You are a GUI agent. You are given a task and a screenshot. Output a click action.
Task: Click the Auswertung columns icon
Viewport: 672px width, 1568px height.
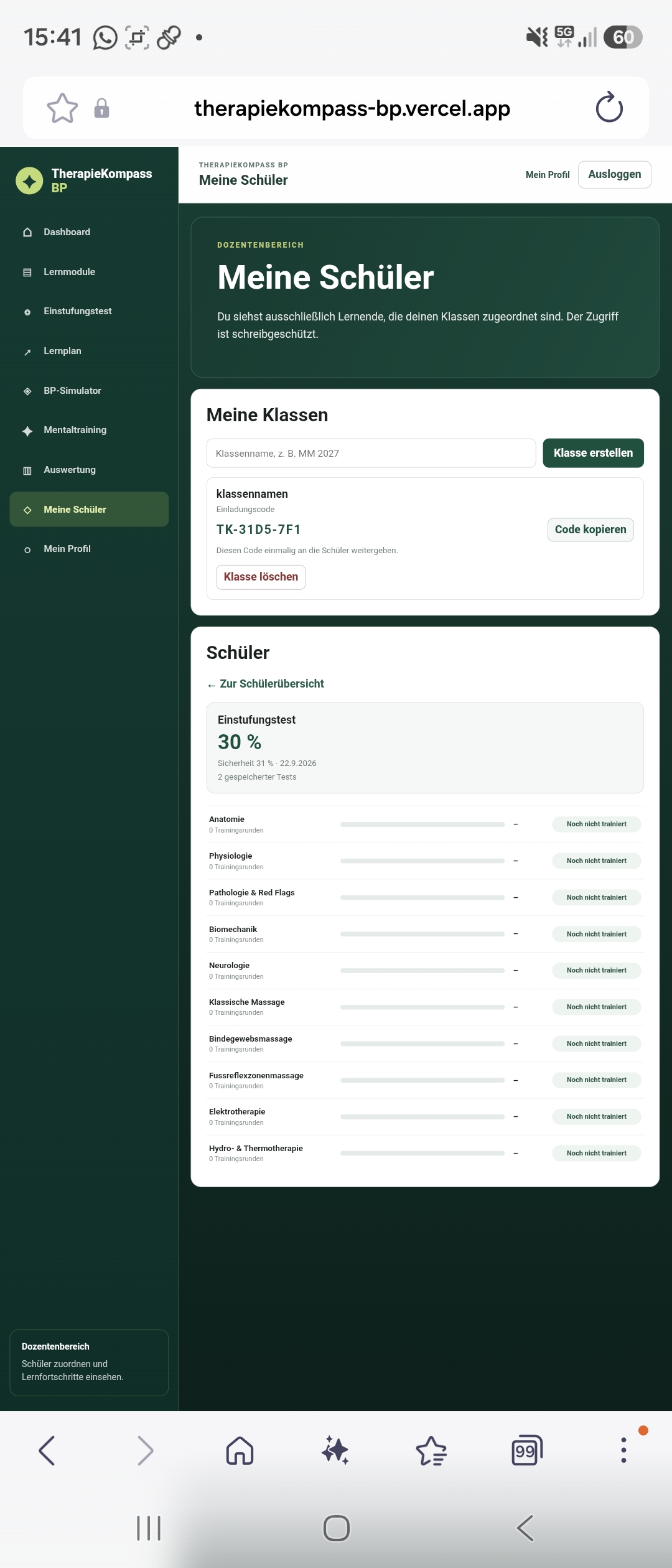pyautogui.click(x=27, y=471)
